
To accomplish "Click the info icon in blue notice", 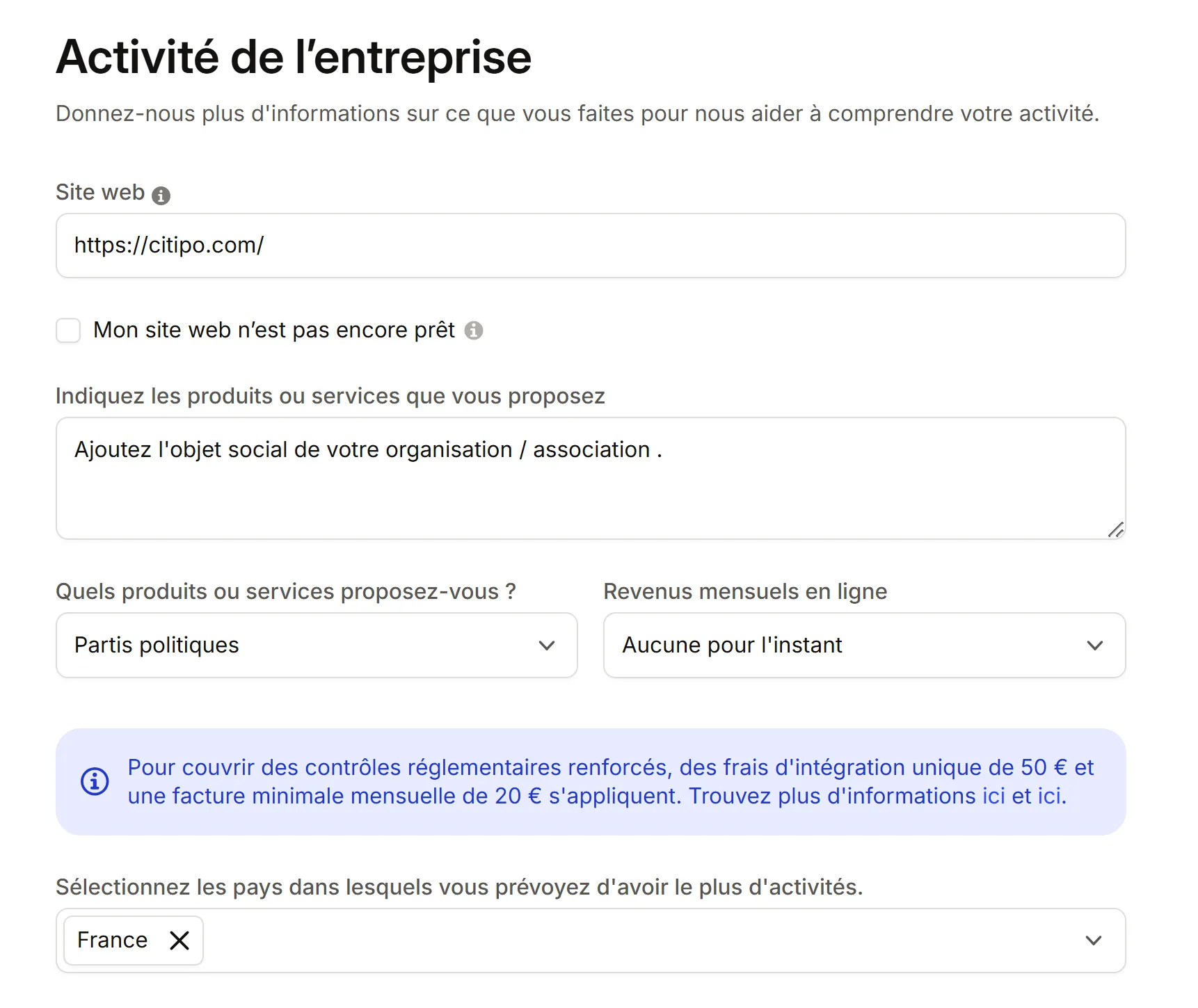I will (x=95, y=781).
